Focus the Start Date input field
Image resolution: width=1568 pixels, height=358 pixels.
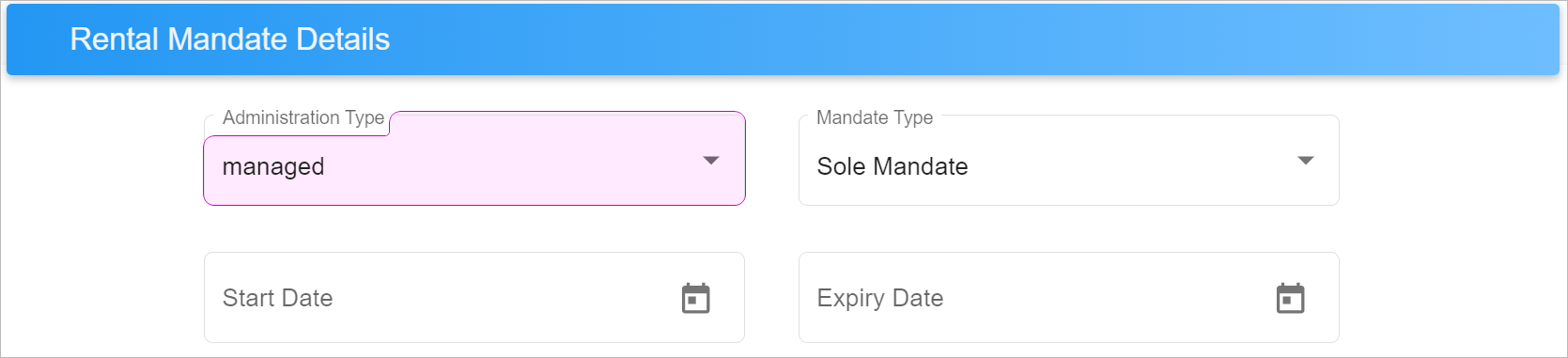pos(474,297)
